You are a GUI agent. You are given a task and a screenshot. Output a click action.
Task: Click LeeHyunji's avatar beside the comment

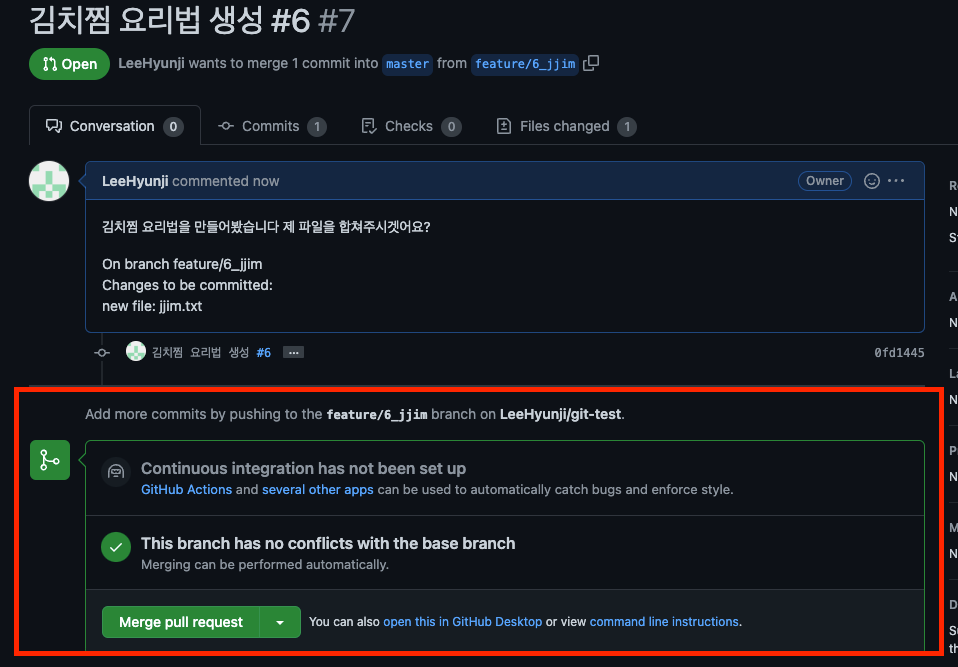(x=49, y=181)
